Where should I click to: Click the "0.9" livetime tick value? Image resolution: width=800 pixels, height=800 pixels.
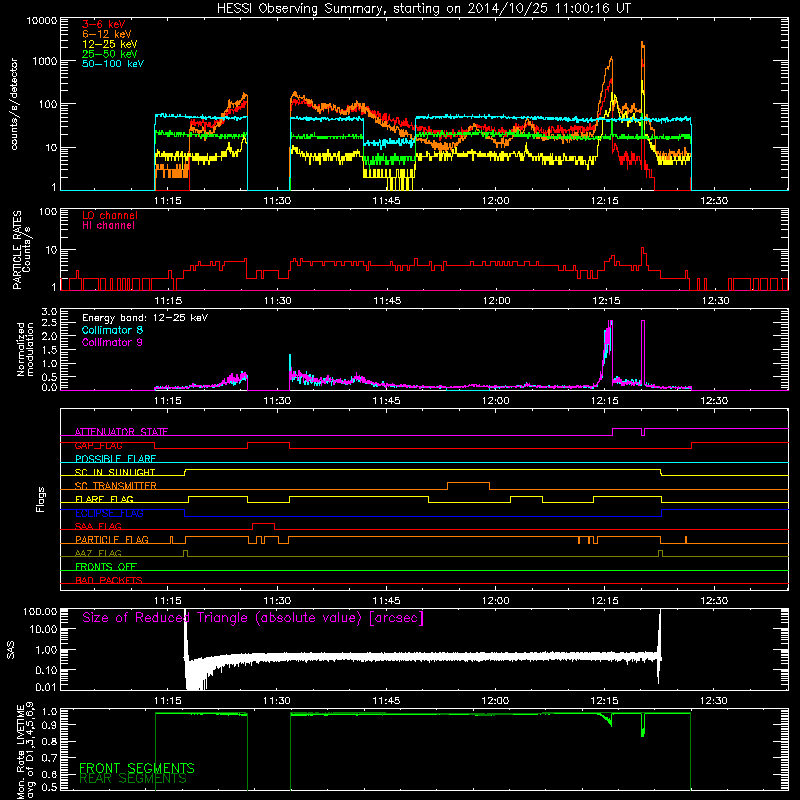point(49,724)
